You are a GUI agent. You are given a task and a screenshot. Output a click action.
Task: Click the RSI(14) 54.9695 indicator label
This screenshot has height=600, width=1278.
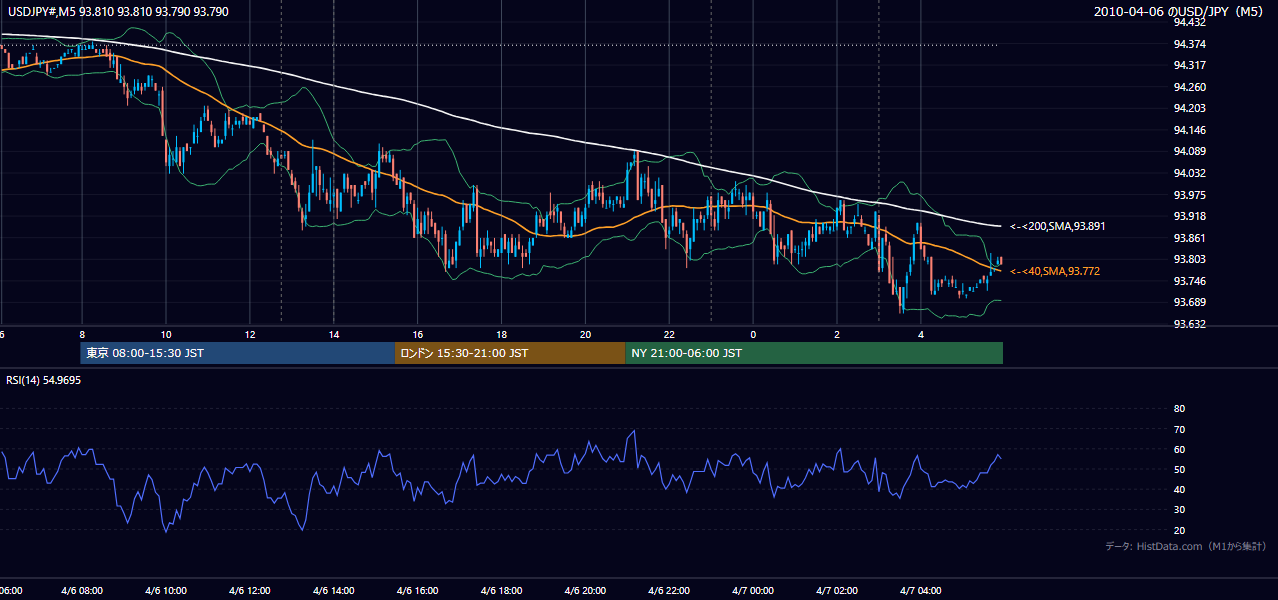(x=44, y=380)
